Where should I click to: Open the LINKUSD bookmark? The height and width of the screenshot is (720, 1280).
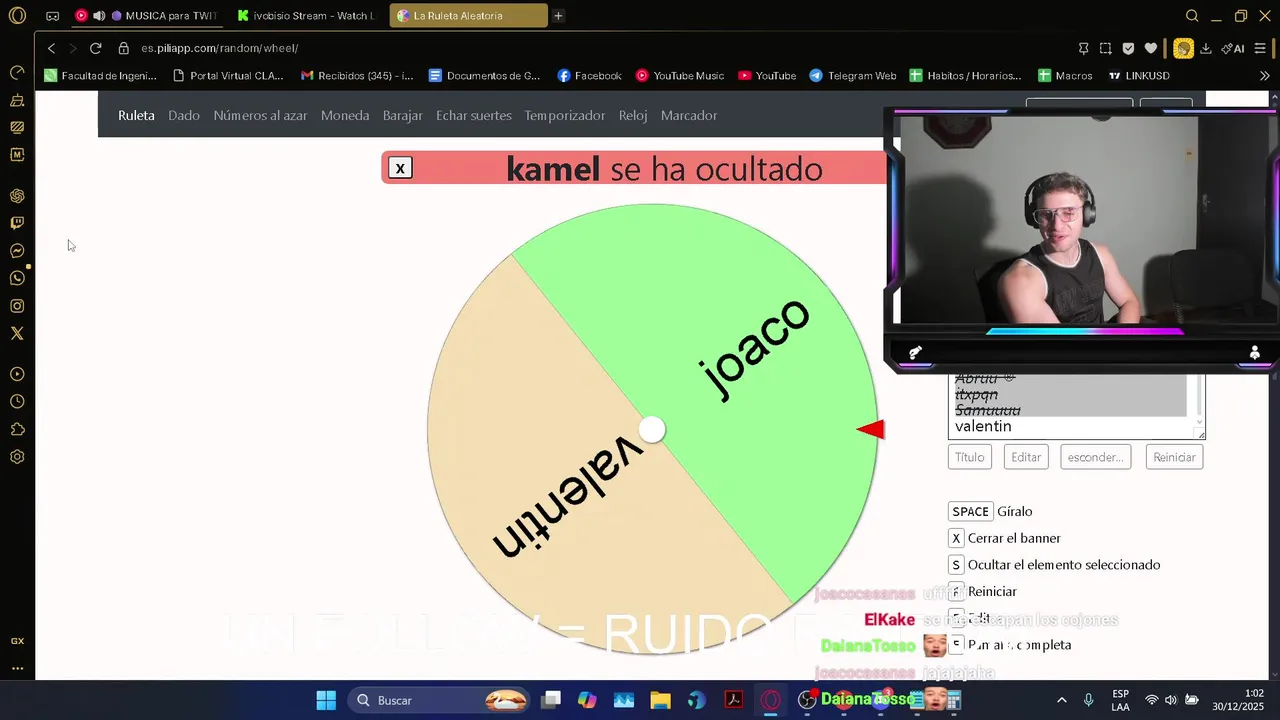click(x=1138, y=75)
